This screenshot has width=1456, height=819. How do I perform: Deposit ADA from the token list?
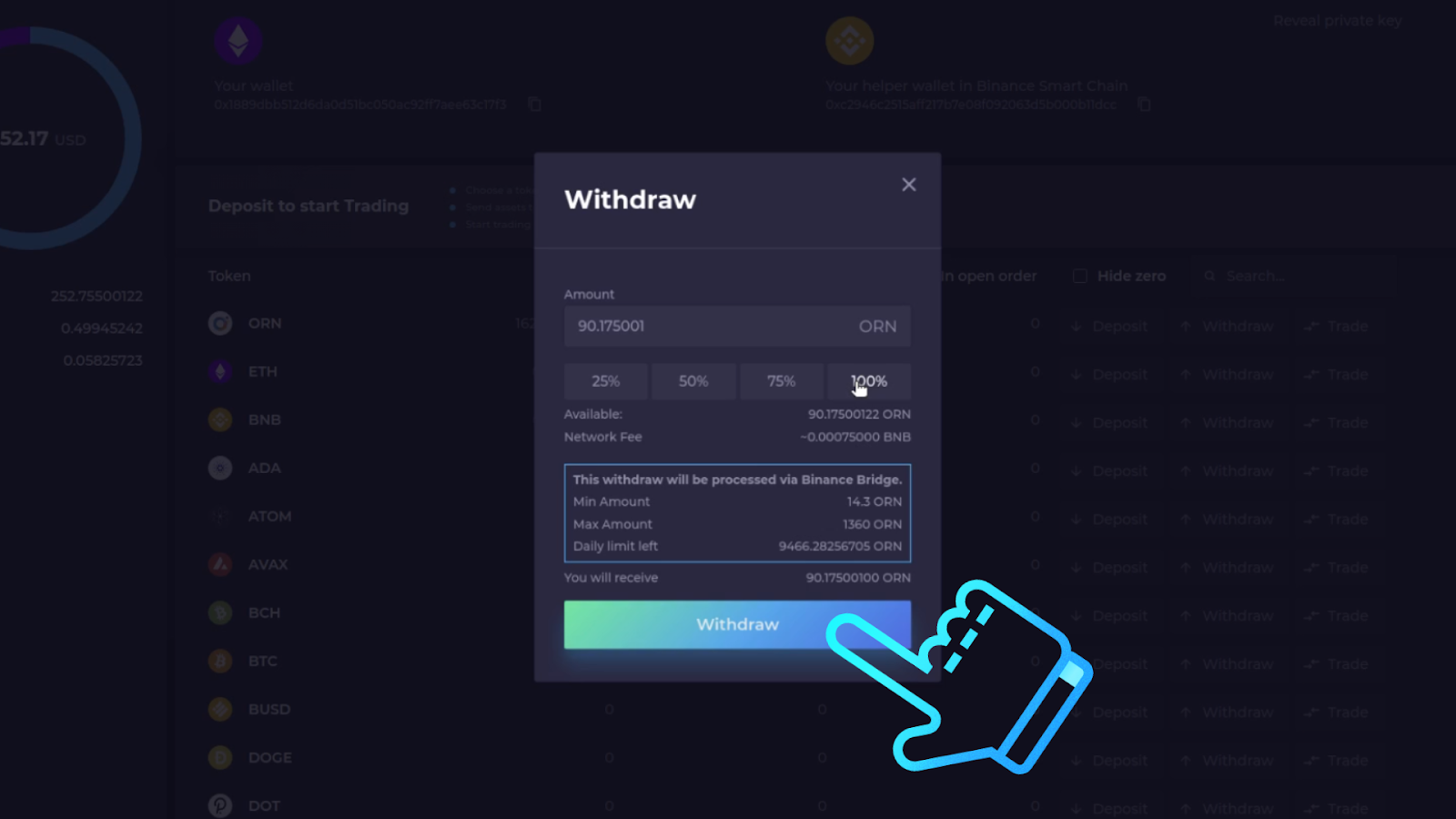(1110, 470)
